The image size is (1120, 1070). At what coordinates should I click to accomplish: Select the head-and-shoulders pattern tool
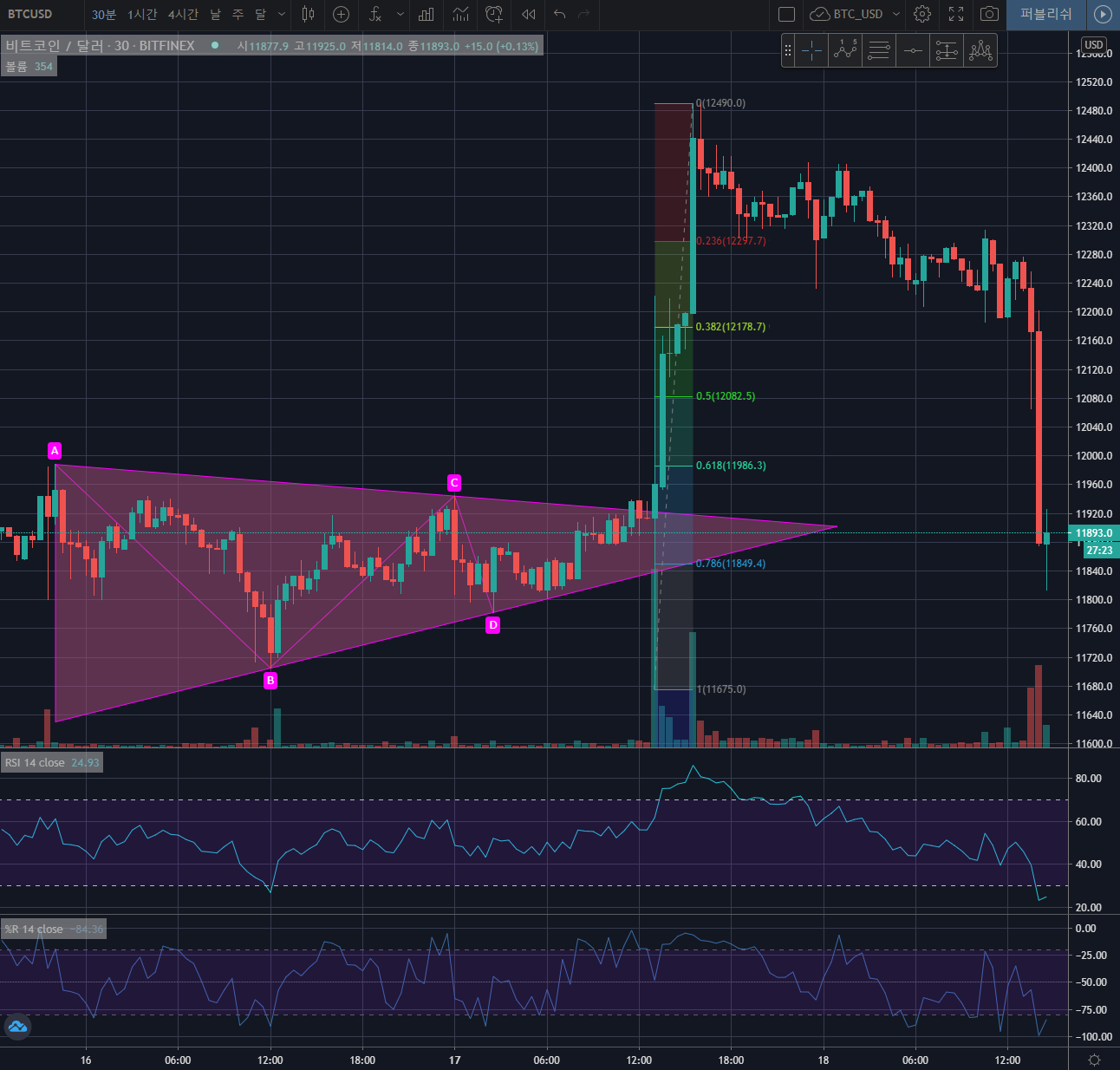point(980,51)
